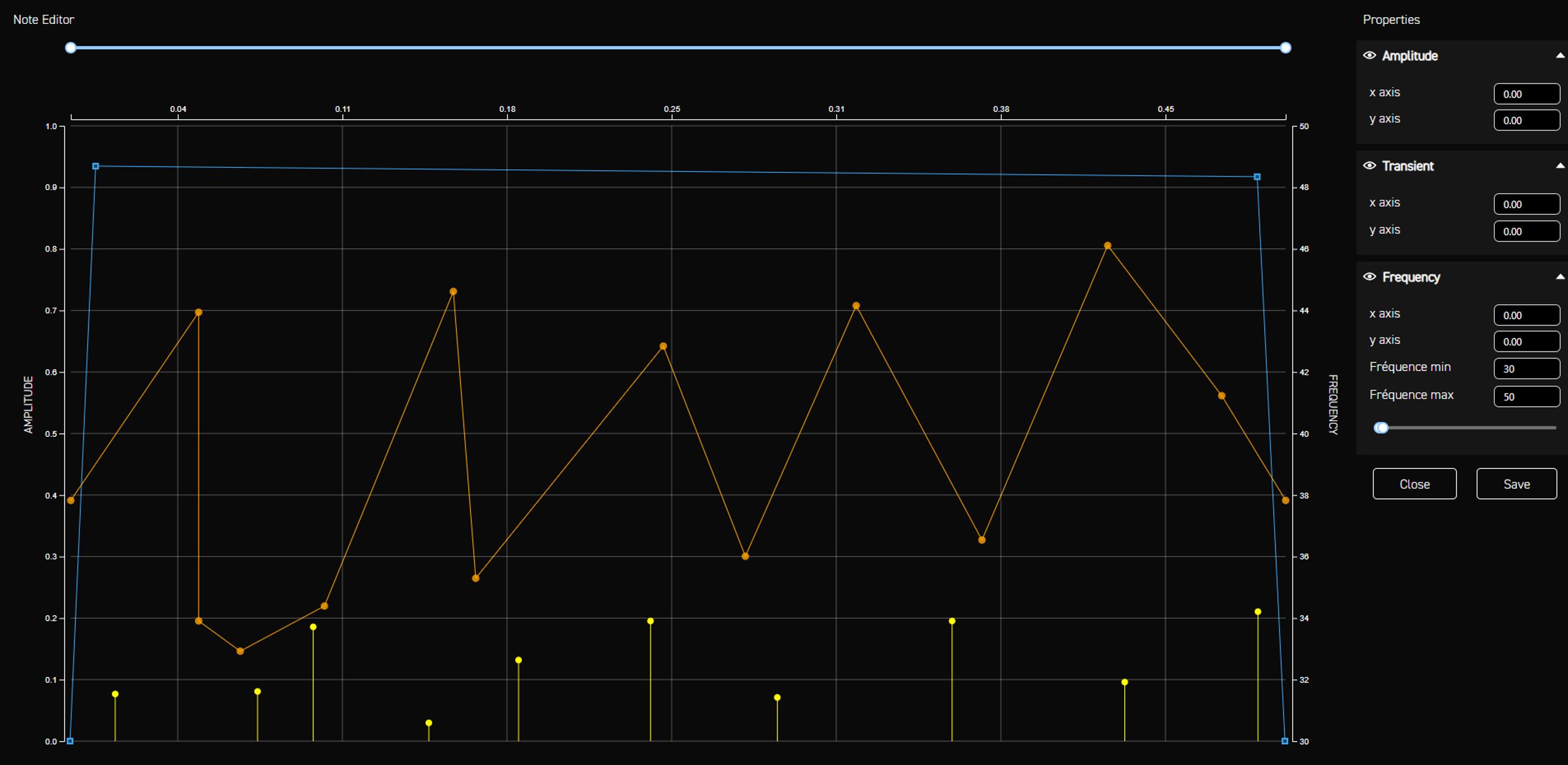Click the Amplitude x axis input field
The width and height of the screenshot is (1568, 765).
1526,93
